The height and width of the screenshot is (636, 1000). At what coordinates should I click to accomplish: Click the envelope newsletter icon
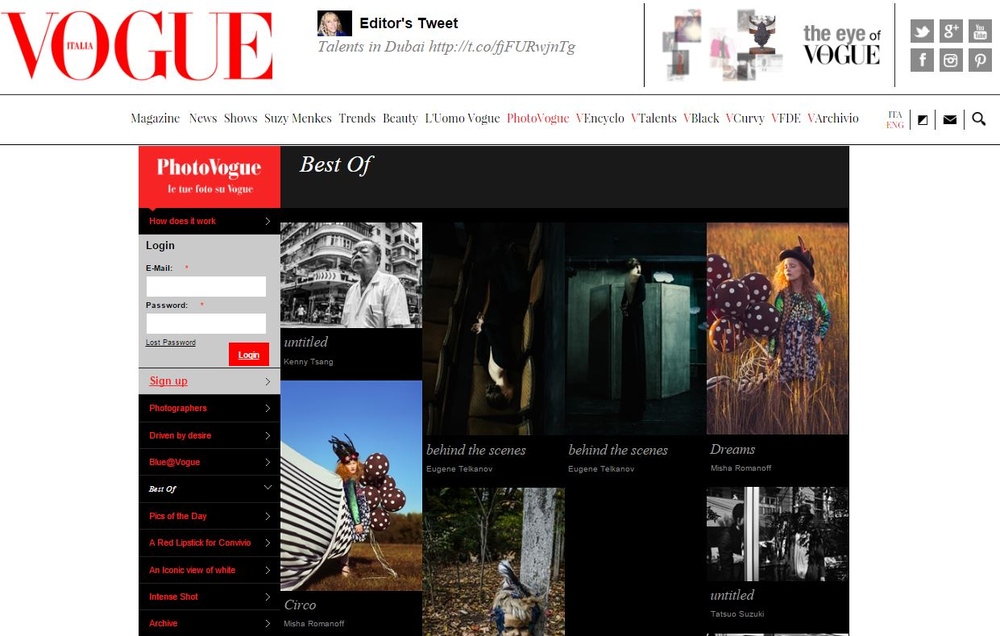click(x=950, y=119)
